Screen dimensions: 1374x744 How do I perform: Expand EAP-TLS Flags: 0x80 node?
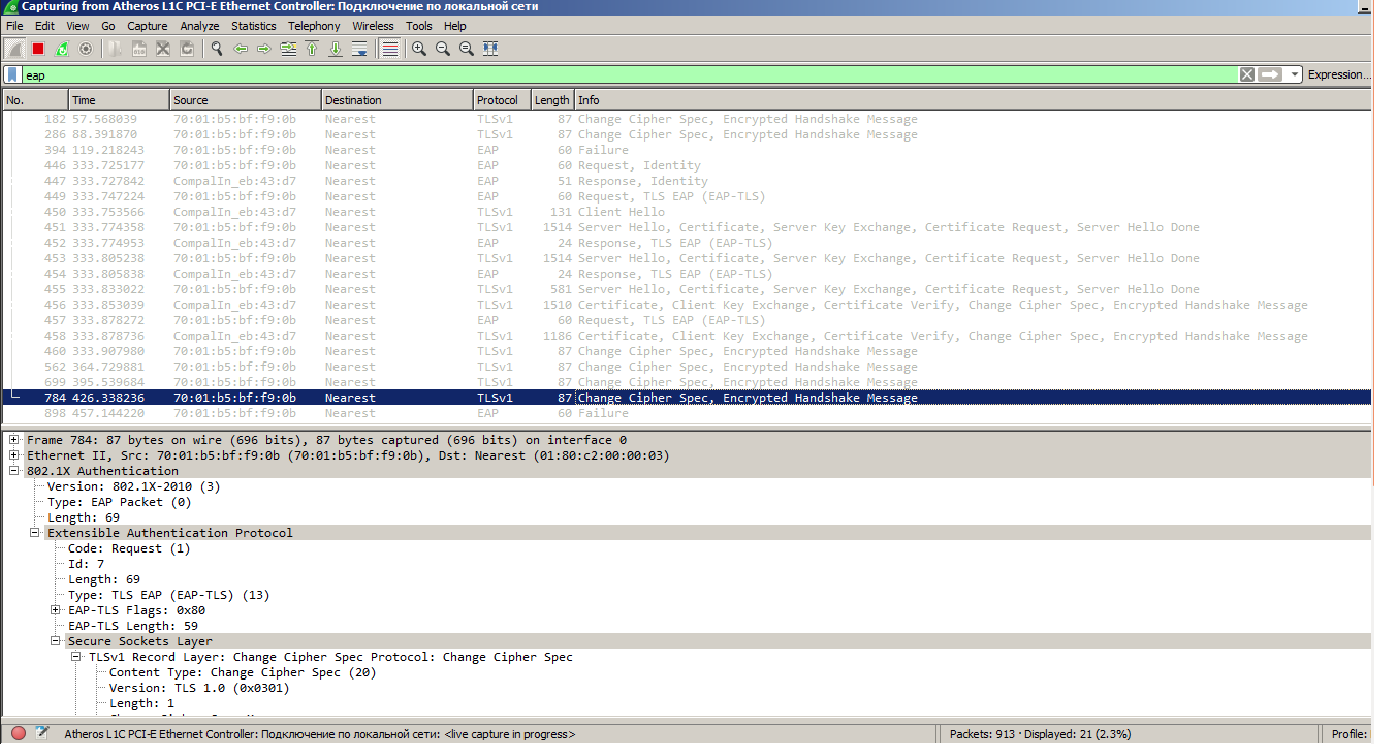[x=55, y=610]
